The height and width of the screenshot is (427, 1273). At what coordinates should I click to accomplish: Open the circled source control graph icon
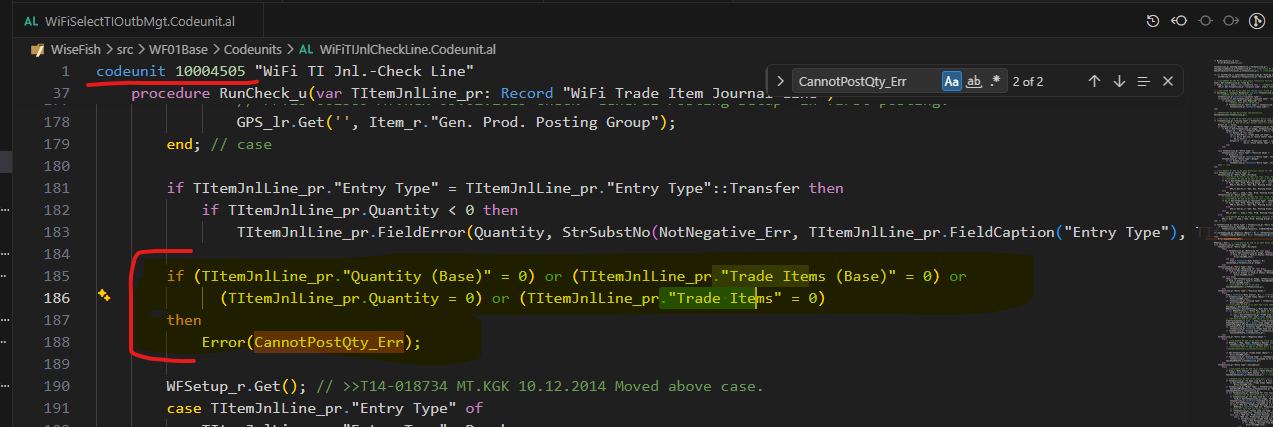tap(1255, 20)
